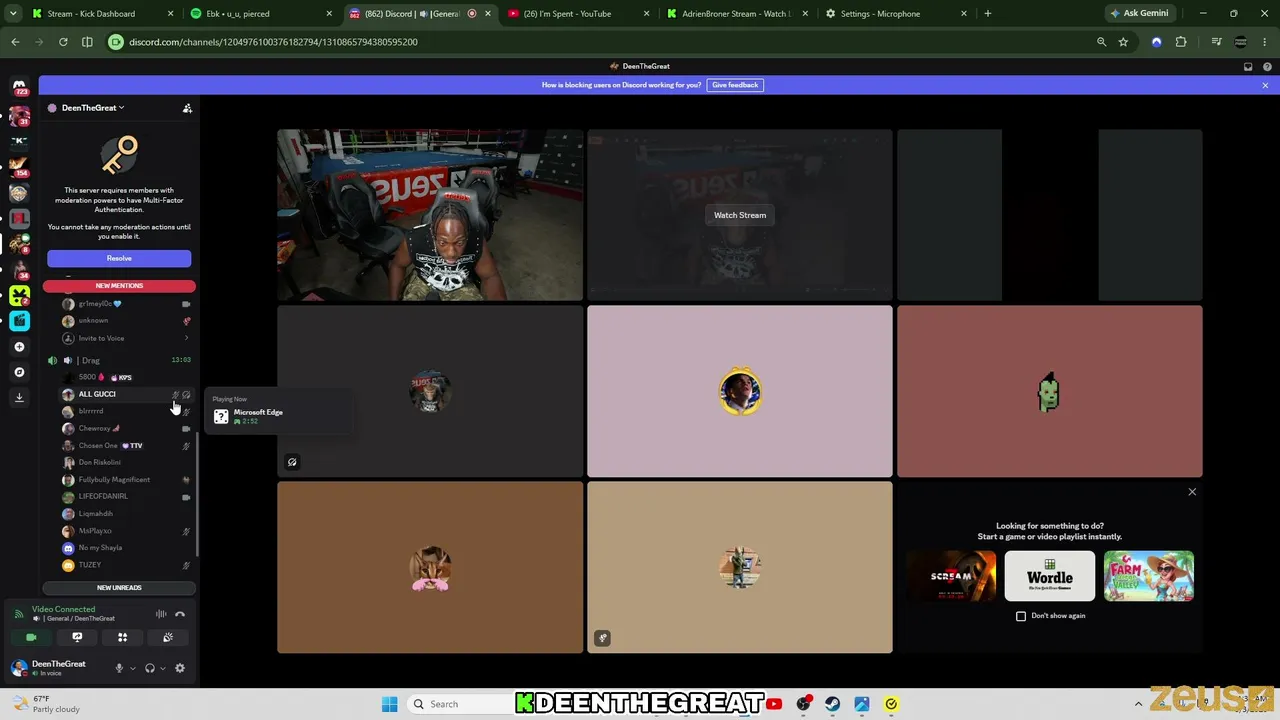Open Discord Help icon
This screenshot has height=720, width=1280.
pyautogui.click(x=1267, y=67)
